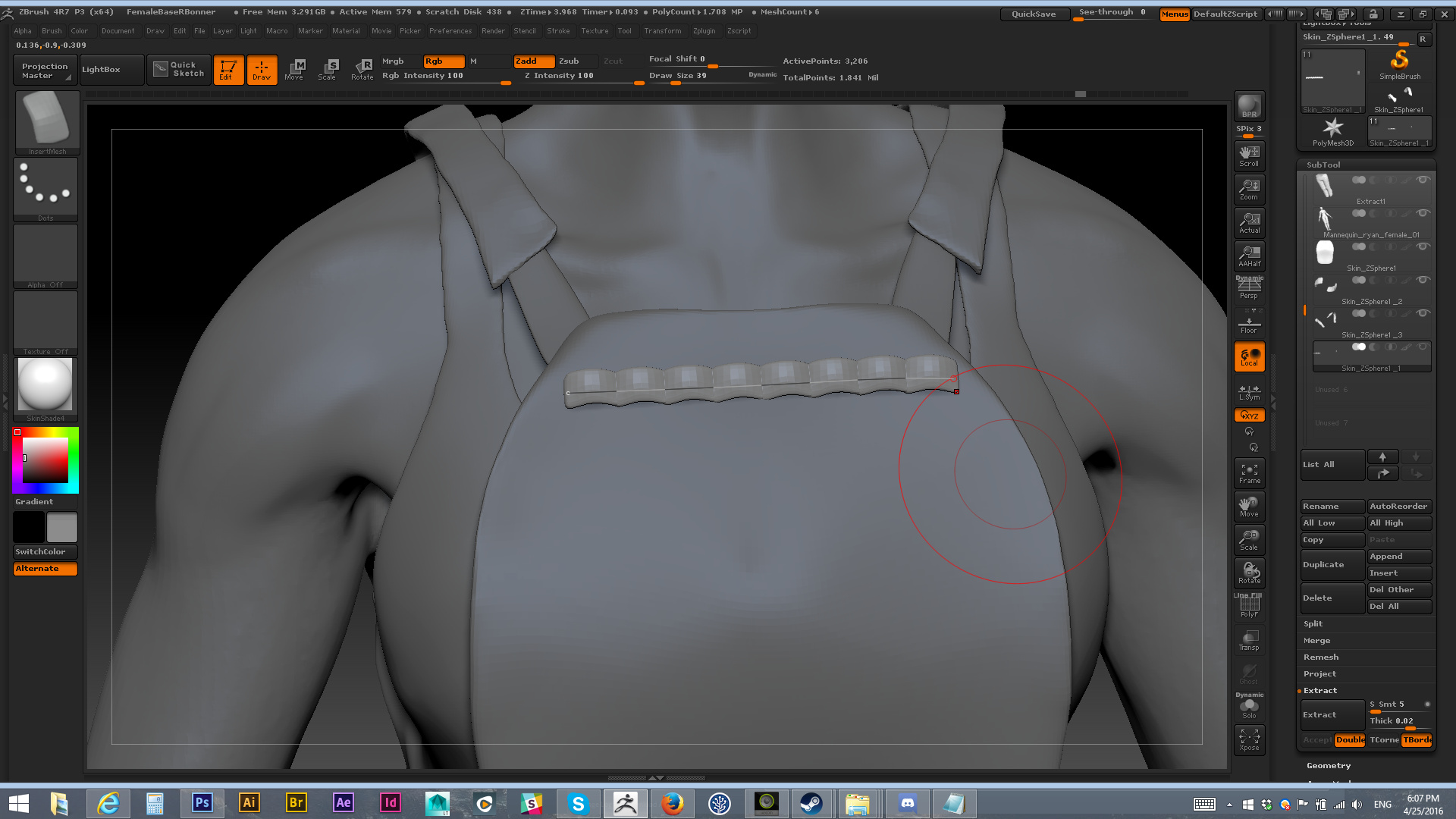Image resolution: width=1456 pixels, height=819 pixels.
Task: Pick a color in the color picker
Action: (45, 460)
